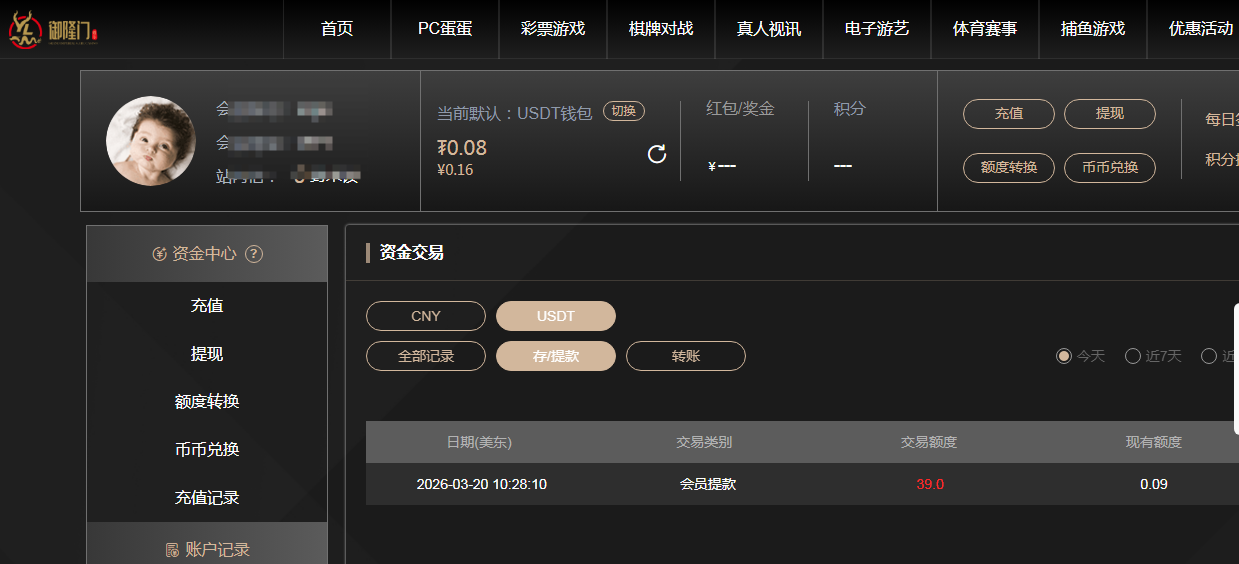Switch to the CNY currency tab
The height and width of the screenshot is (564, 1239).
pos(426,316)
